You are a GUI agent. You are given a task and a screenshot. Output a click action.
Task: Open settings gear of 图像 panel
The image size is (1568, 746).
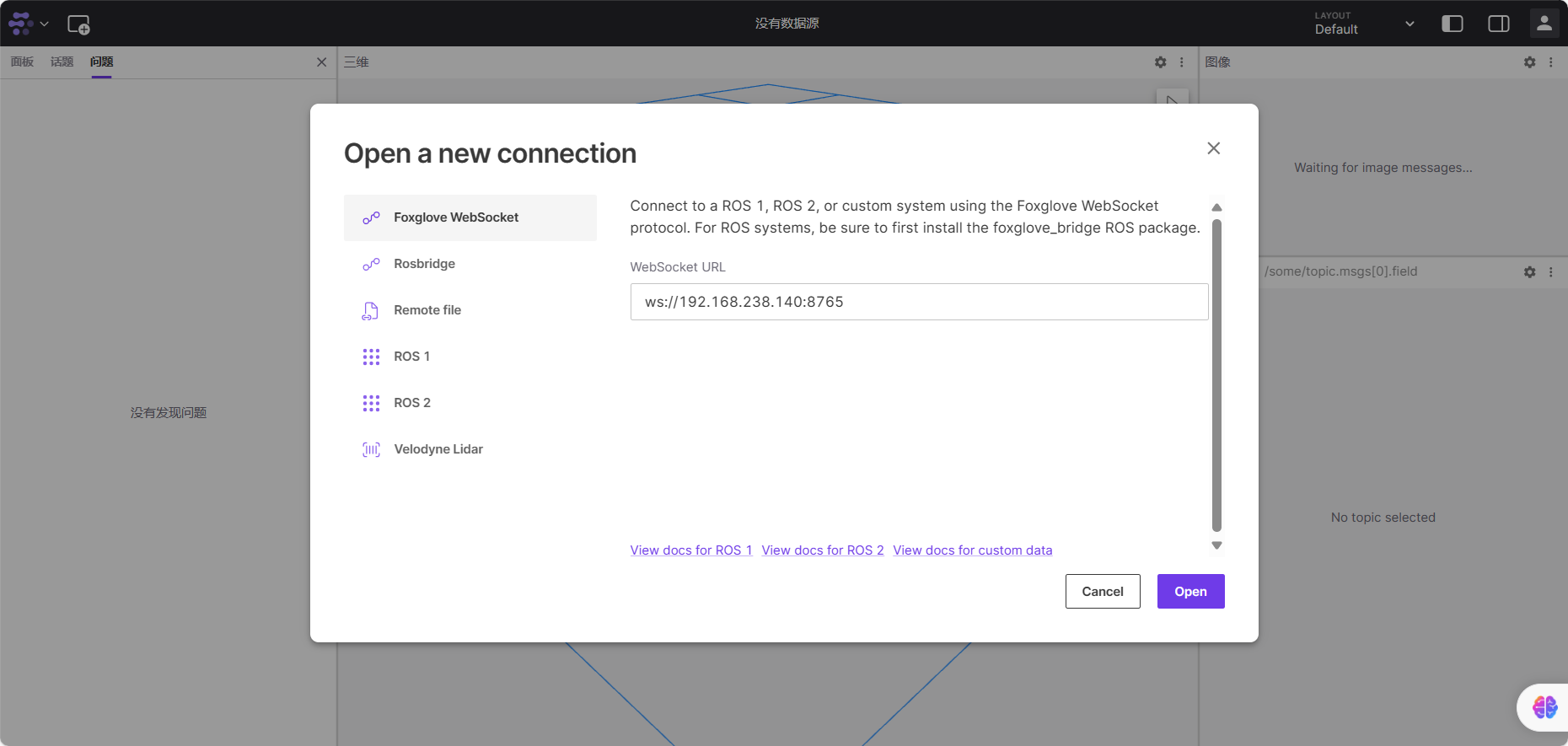click(x=1530, y=62)
